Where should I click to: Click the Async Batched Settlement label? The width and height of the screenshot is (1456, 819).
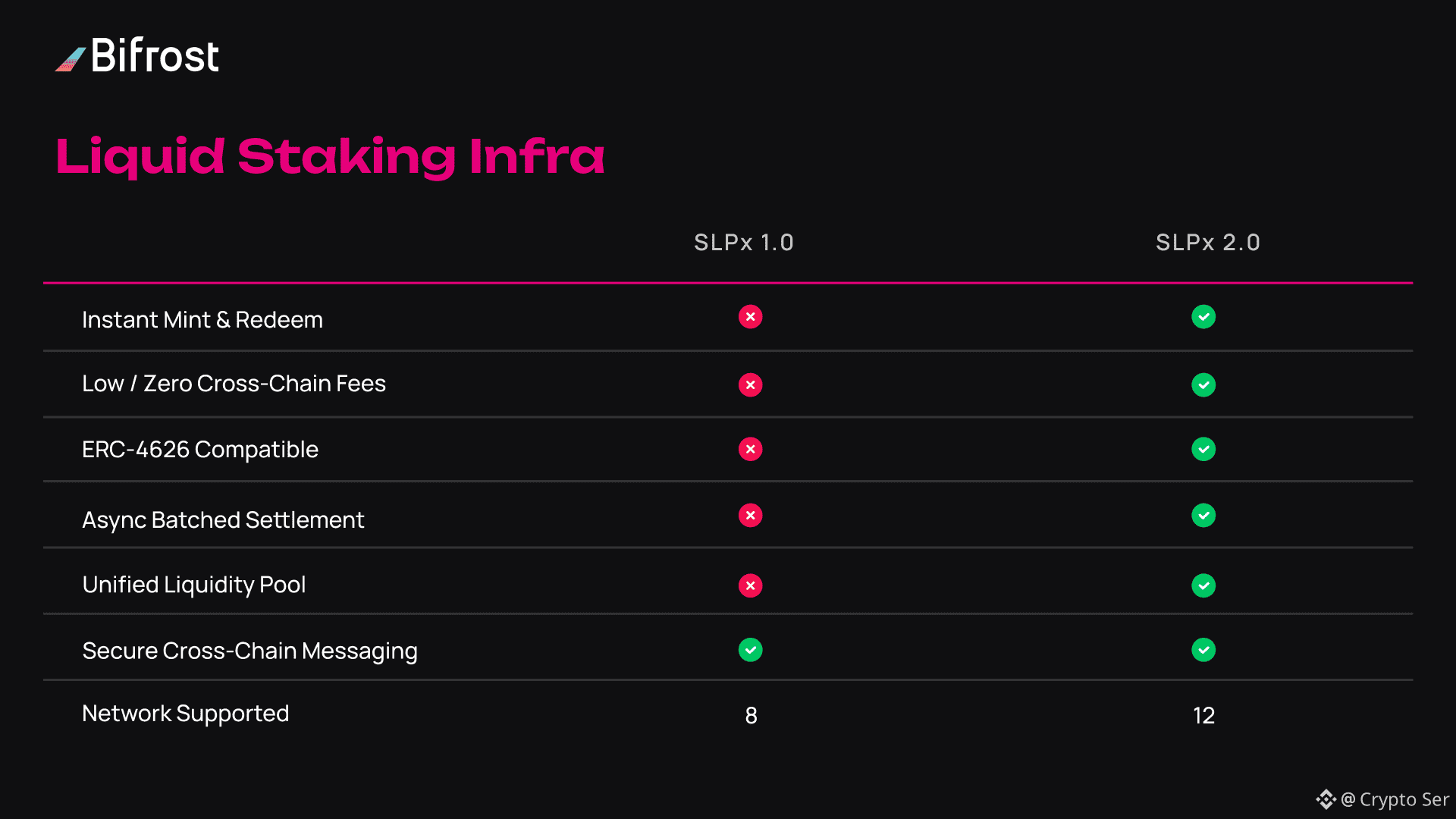click(x=223, y=520)
